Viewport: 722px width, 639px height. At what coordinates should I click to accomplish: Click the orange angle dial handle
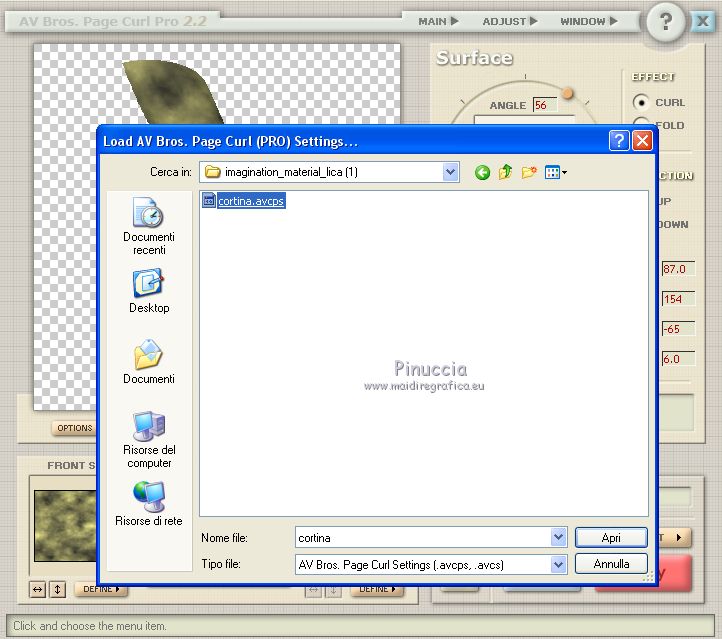point(567,93)
